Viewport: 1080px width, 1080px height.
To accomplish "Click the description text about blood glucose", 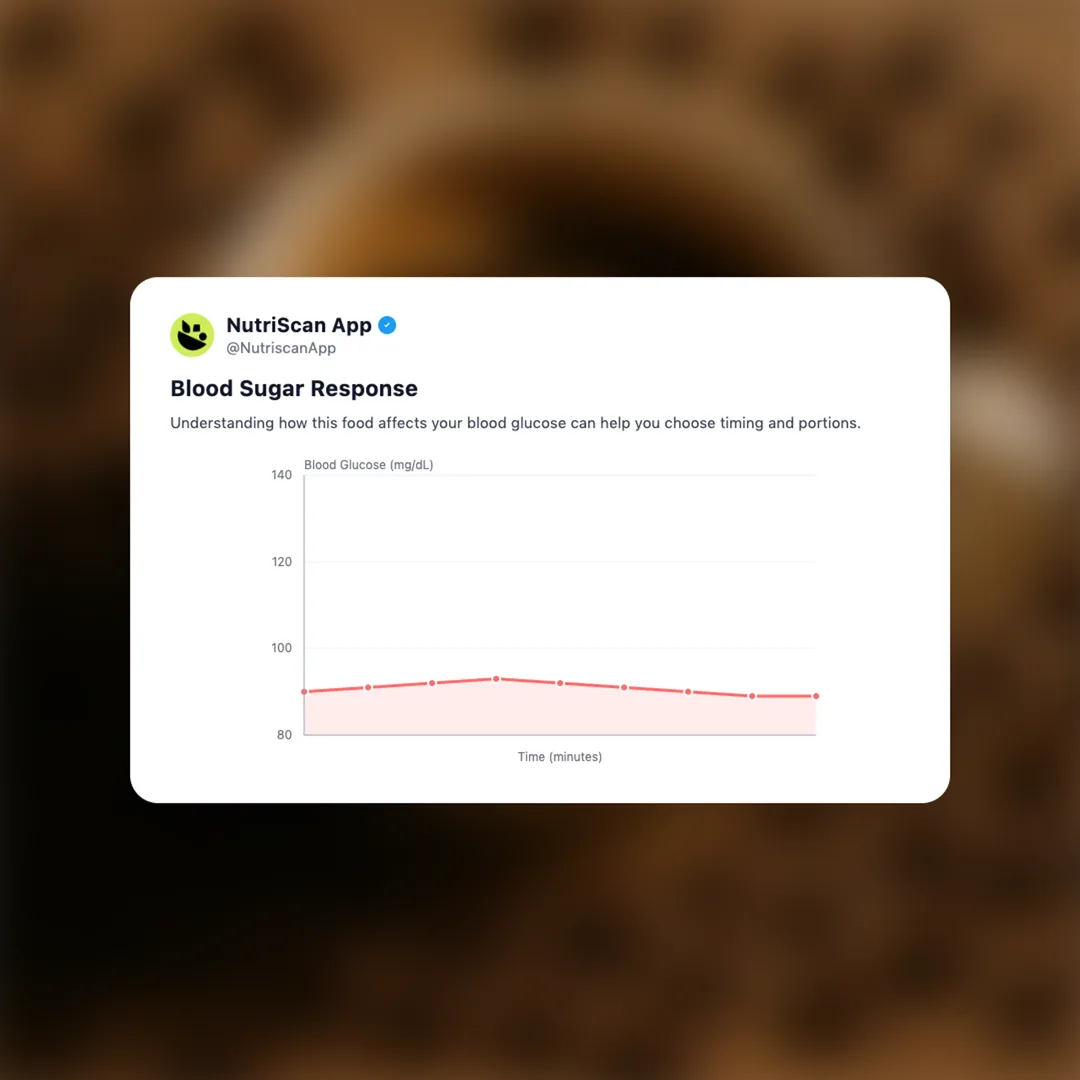I will [x=515, y=423].
